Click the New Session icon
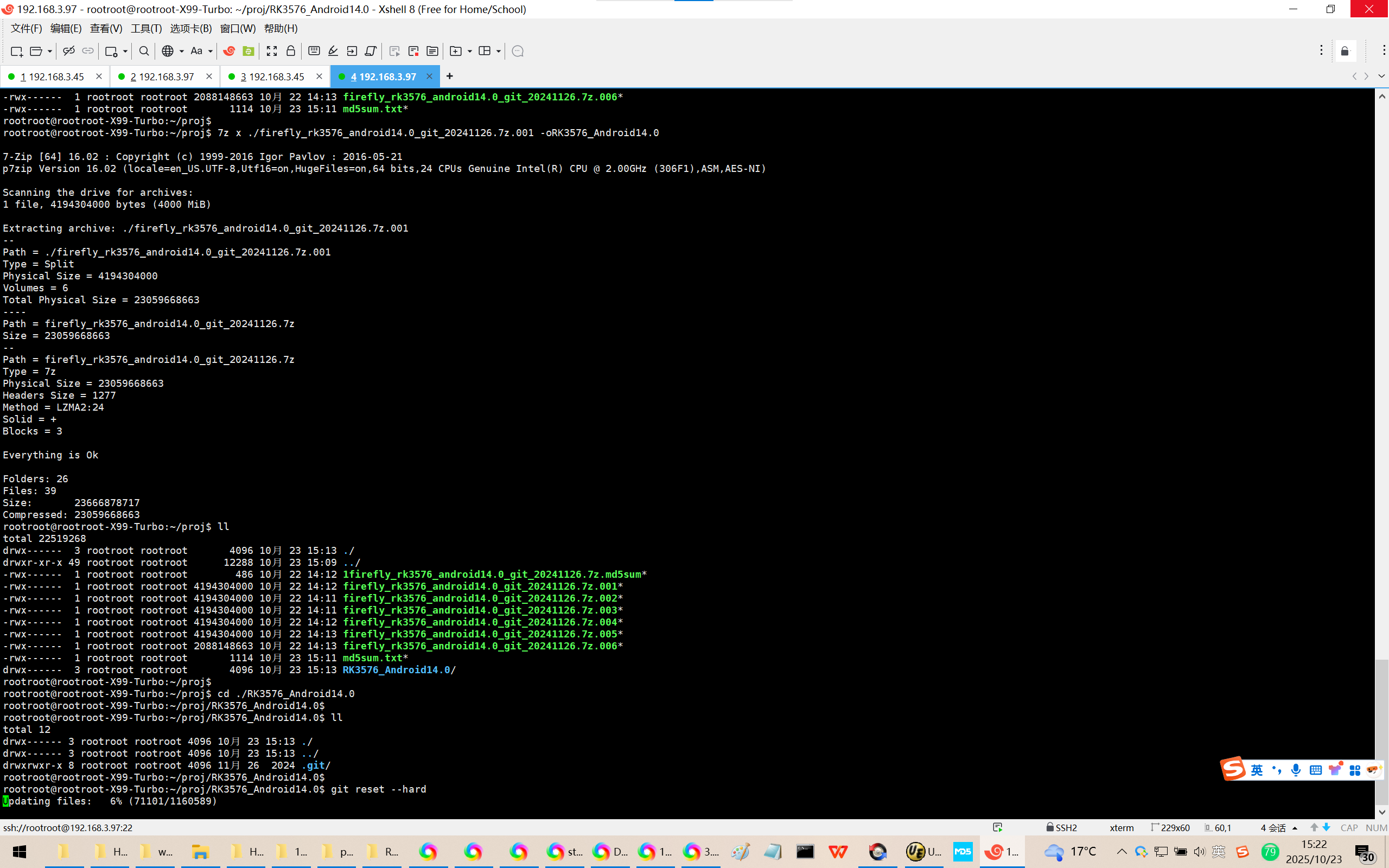The width and height of the screenshot is (1389, 868). pos(16,51)
